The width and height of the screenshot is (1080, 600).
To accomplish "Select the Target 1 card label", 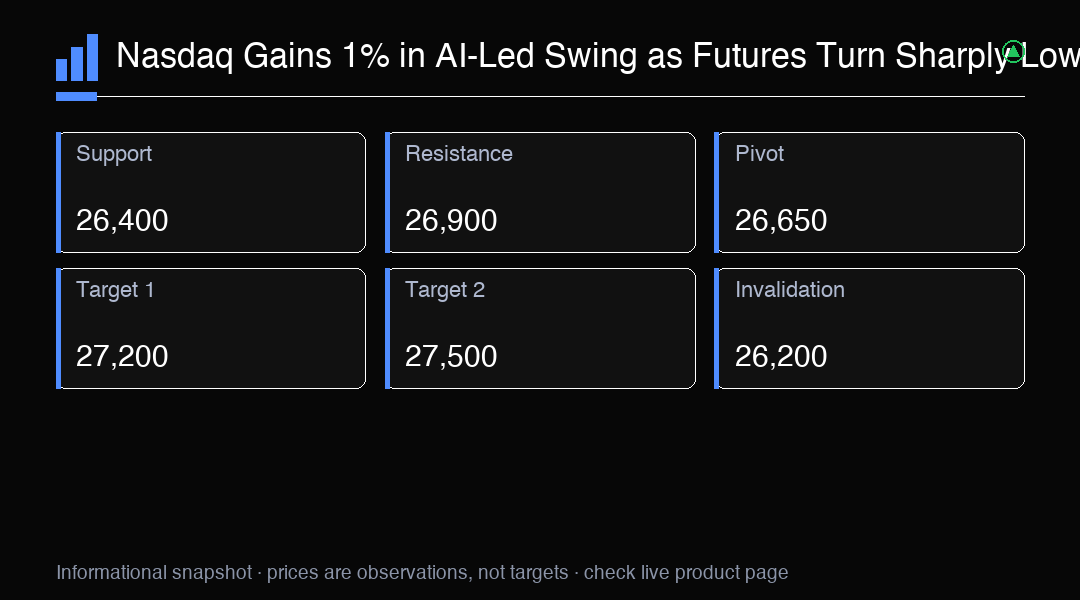I will tap(115, 289).
